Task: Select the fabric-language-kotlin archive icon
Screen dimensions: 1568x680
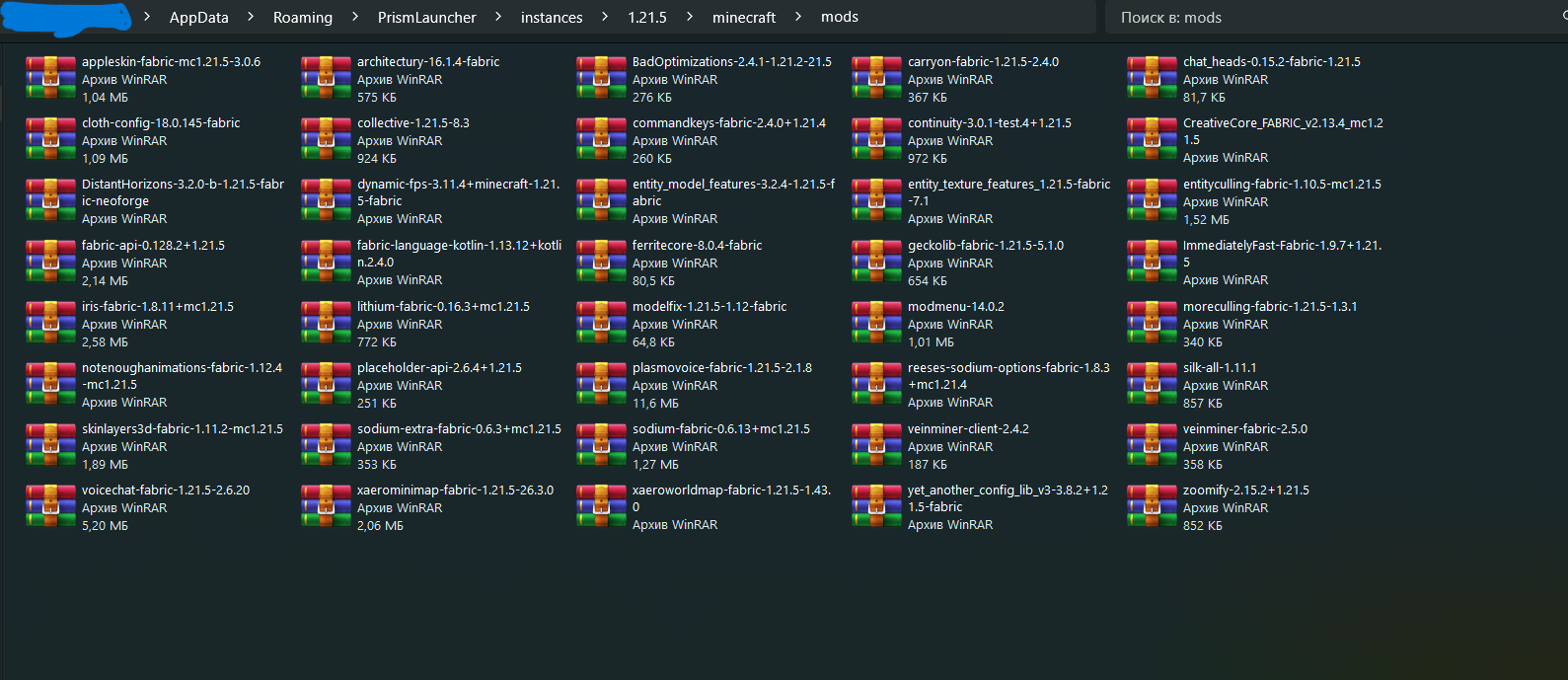Action: tap(326, 262)
